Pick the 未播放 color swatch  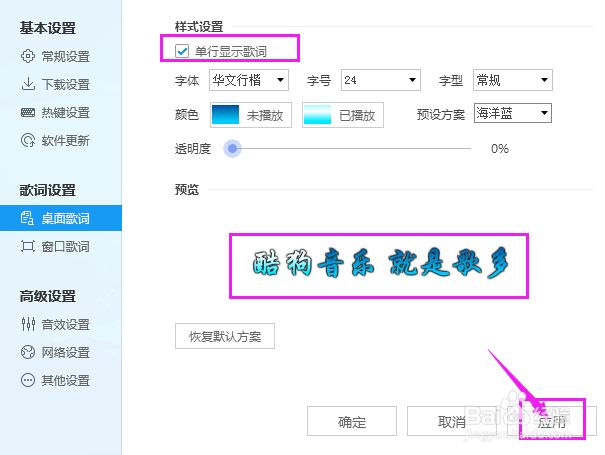(225, 115)
